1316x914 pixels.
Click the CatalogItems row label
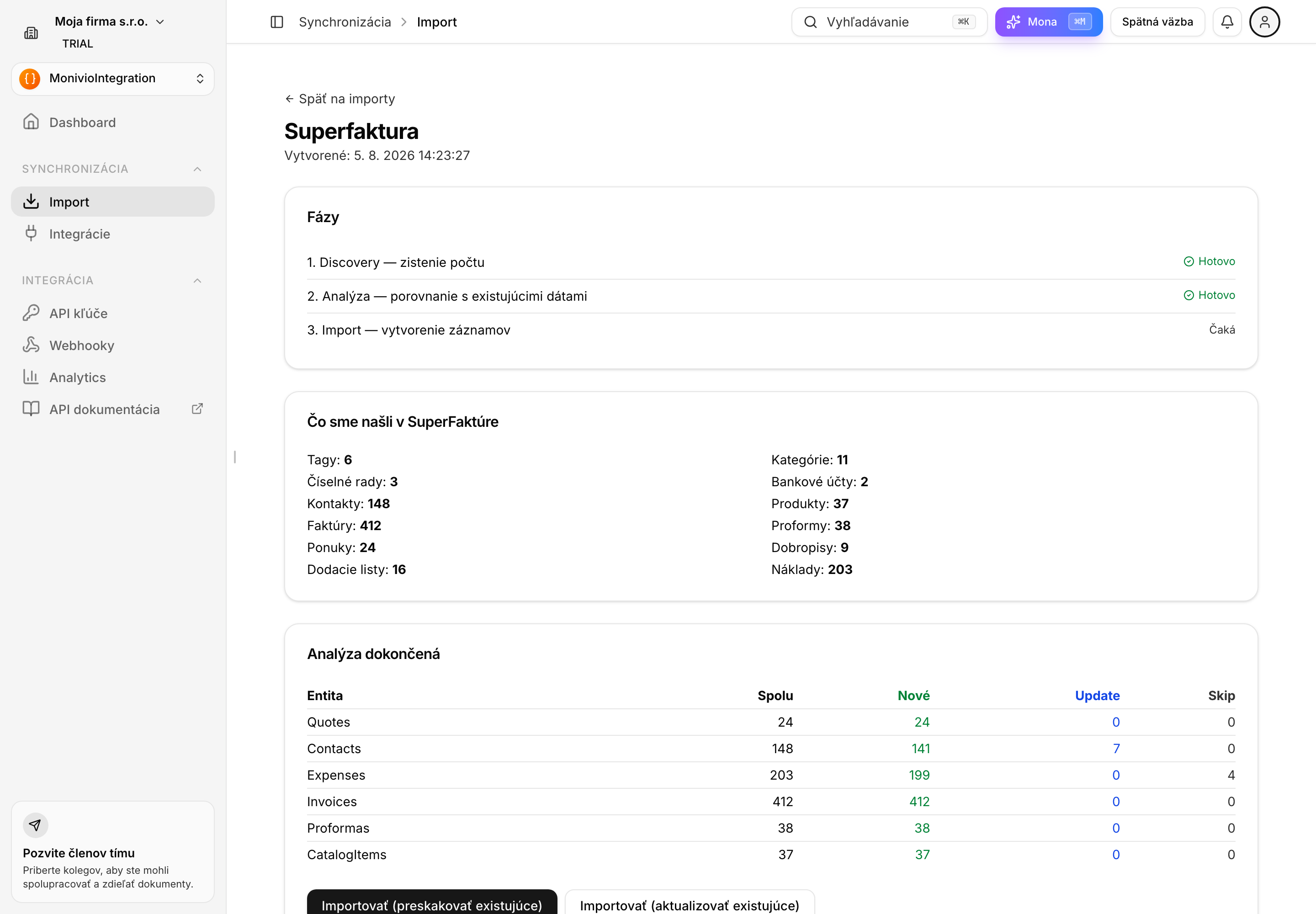346,855
